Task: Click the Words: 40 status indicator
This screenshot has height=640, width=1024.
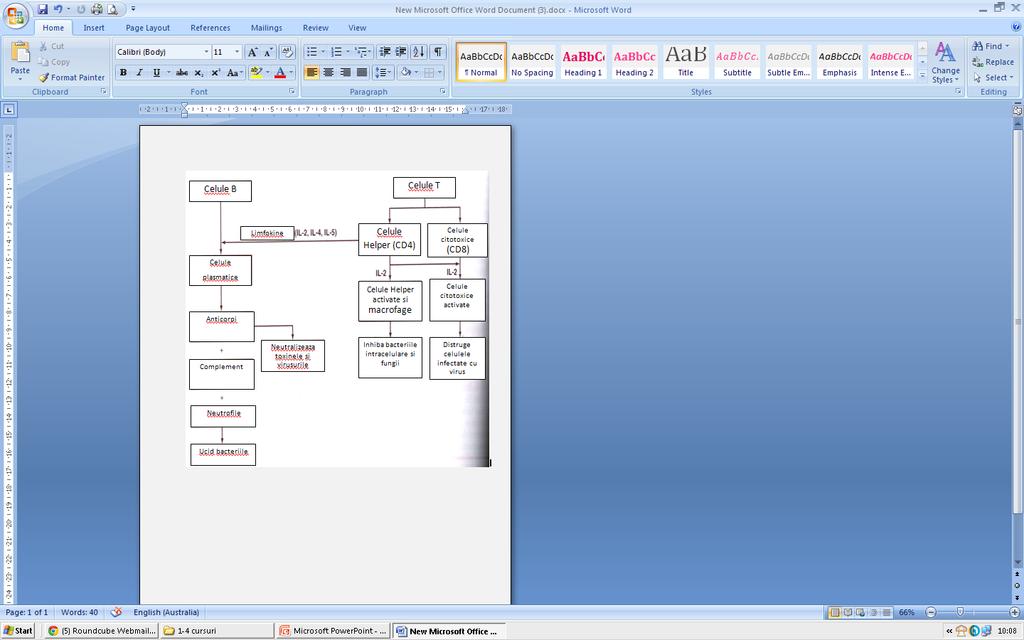Action: [x=79, y=613]
